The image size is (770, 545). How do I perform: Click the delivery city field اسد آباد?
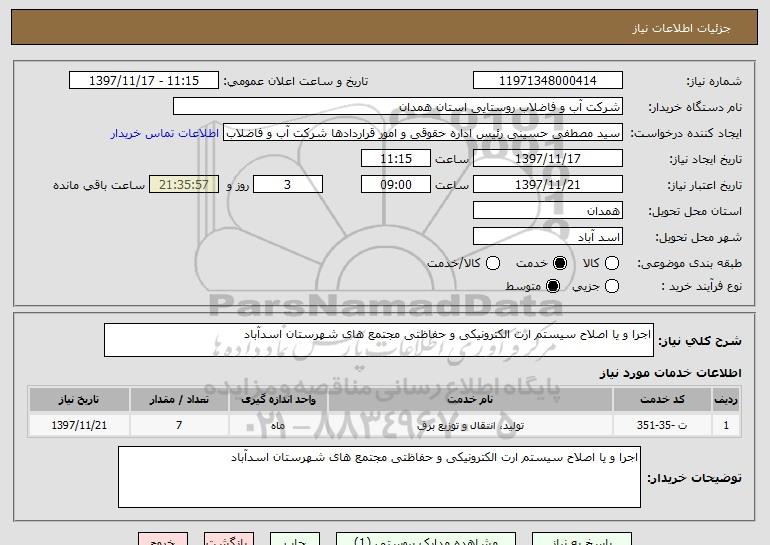pos(548,237)
